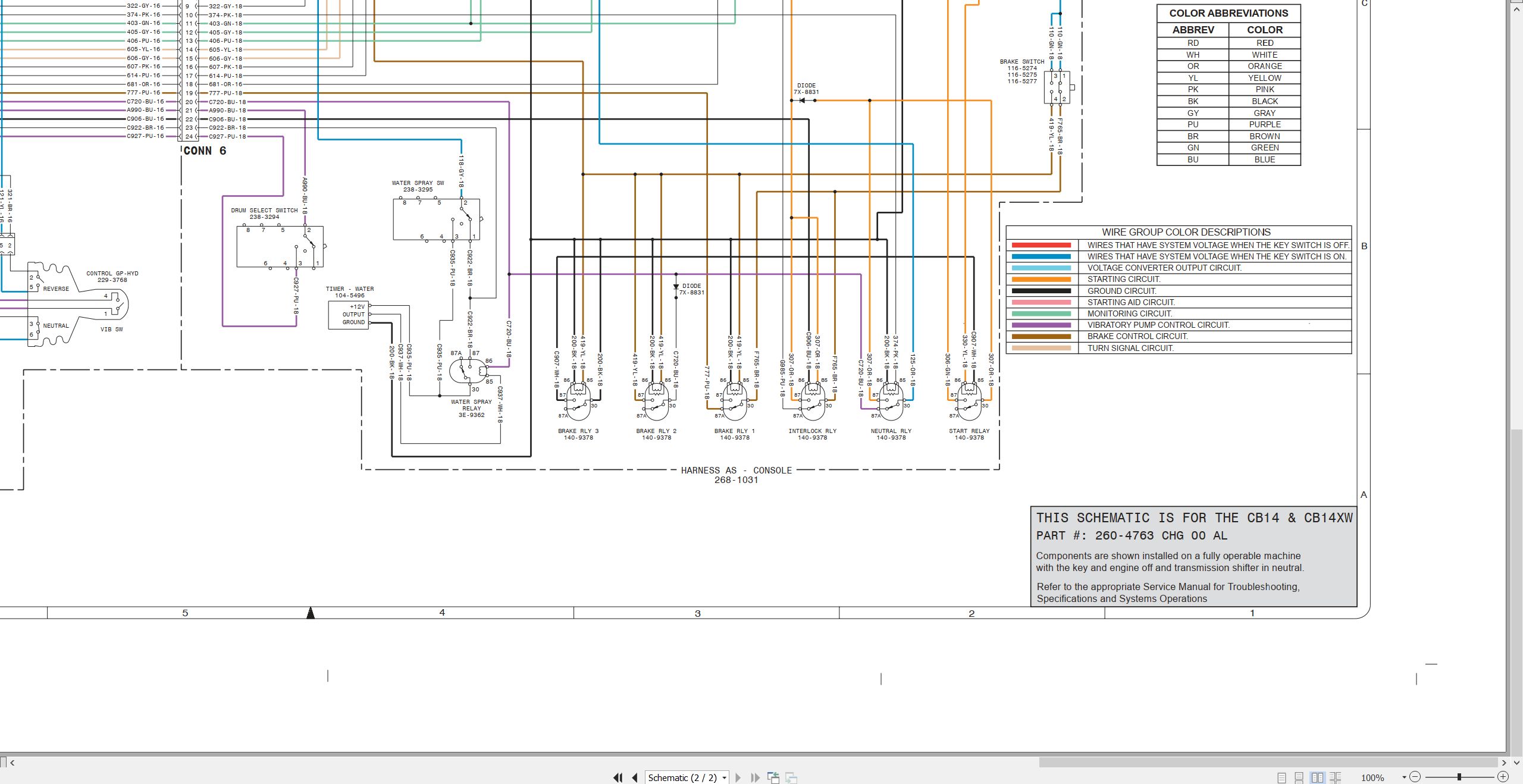Click the NEUTRAL RLY label
Screen dimensions: 1523x784
[x=891, y=431]
